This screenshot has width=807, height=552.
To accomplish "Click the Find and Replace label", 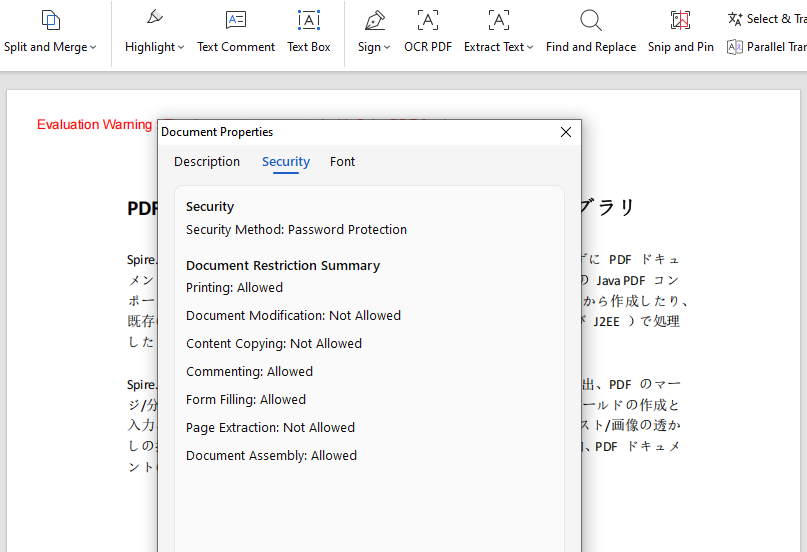I will [x=591, y=47].
